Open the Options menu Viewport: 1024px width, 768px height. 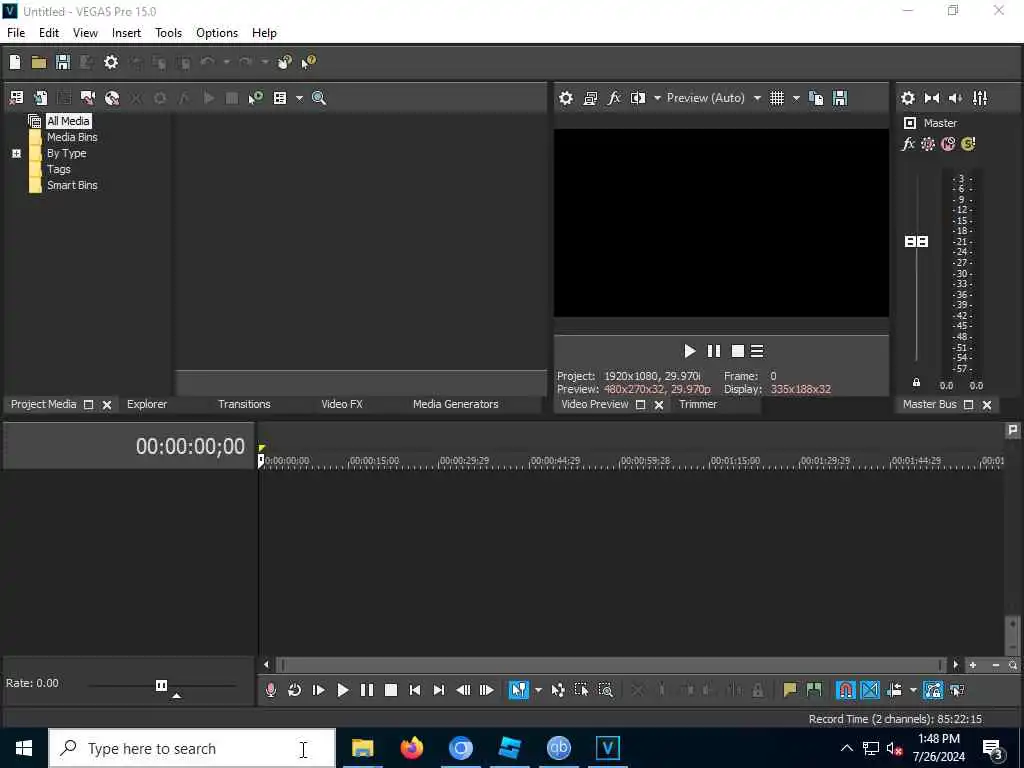[217, 33]
